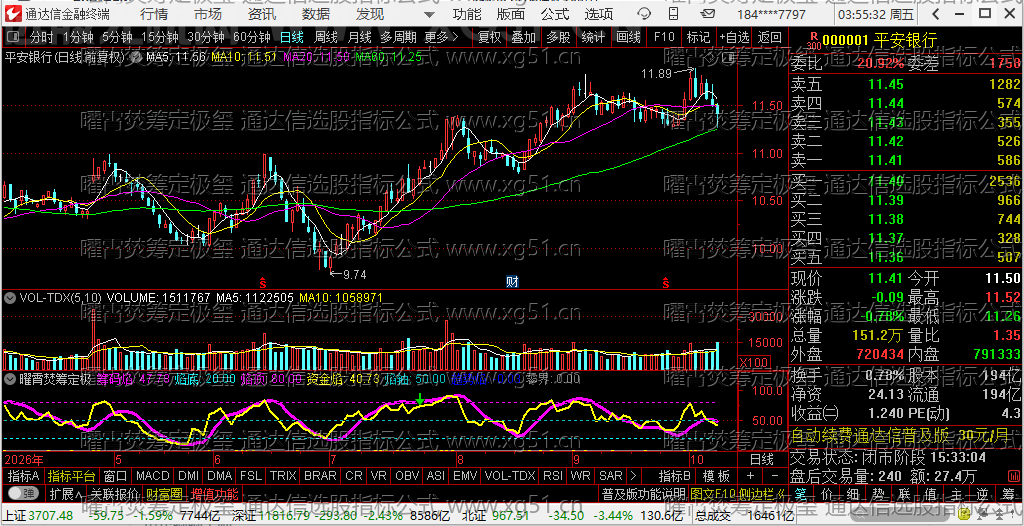Select the SAR indicator tab
Viewport: 1024px width, 526px height.
click(x=611, y=476)
